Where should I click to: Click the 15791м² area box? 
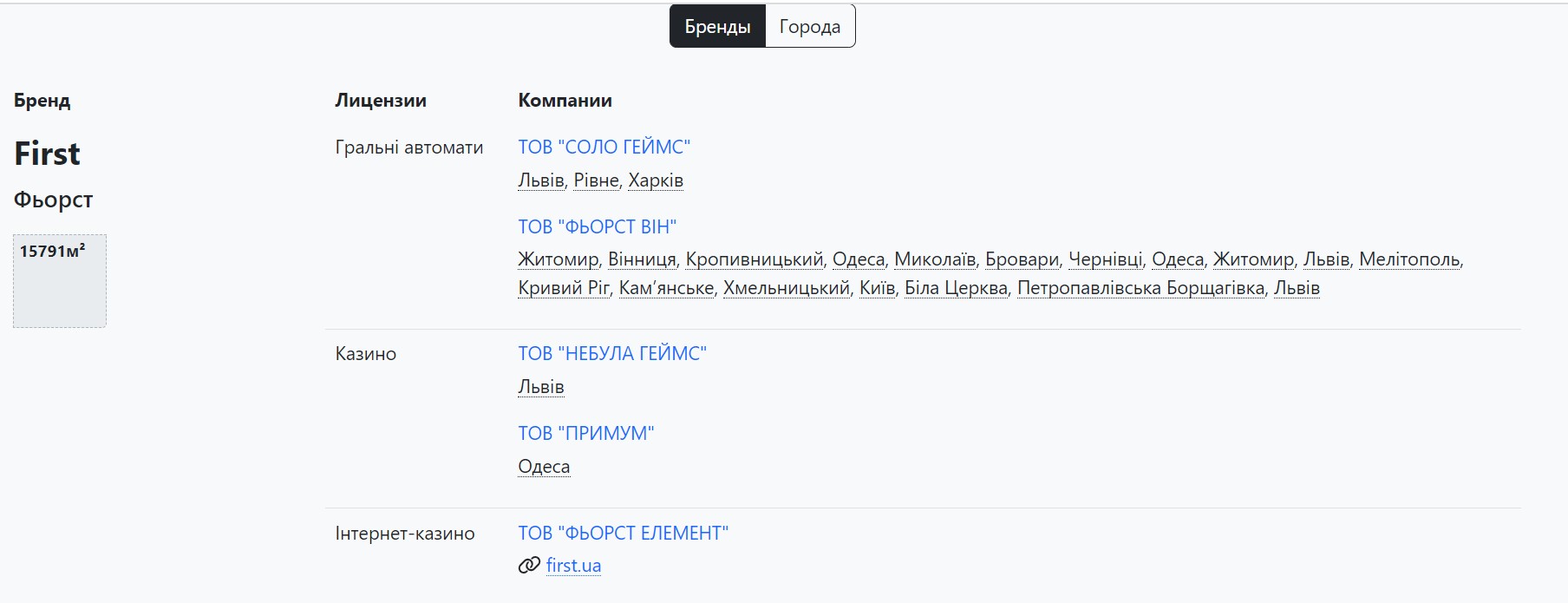(59, 280)
